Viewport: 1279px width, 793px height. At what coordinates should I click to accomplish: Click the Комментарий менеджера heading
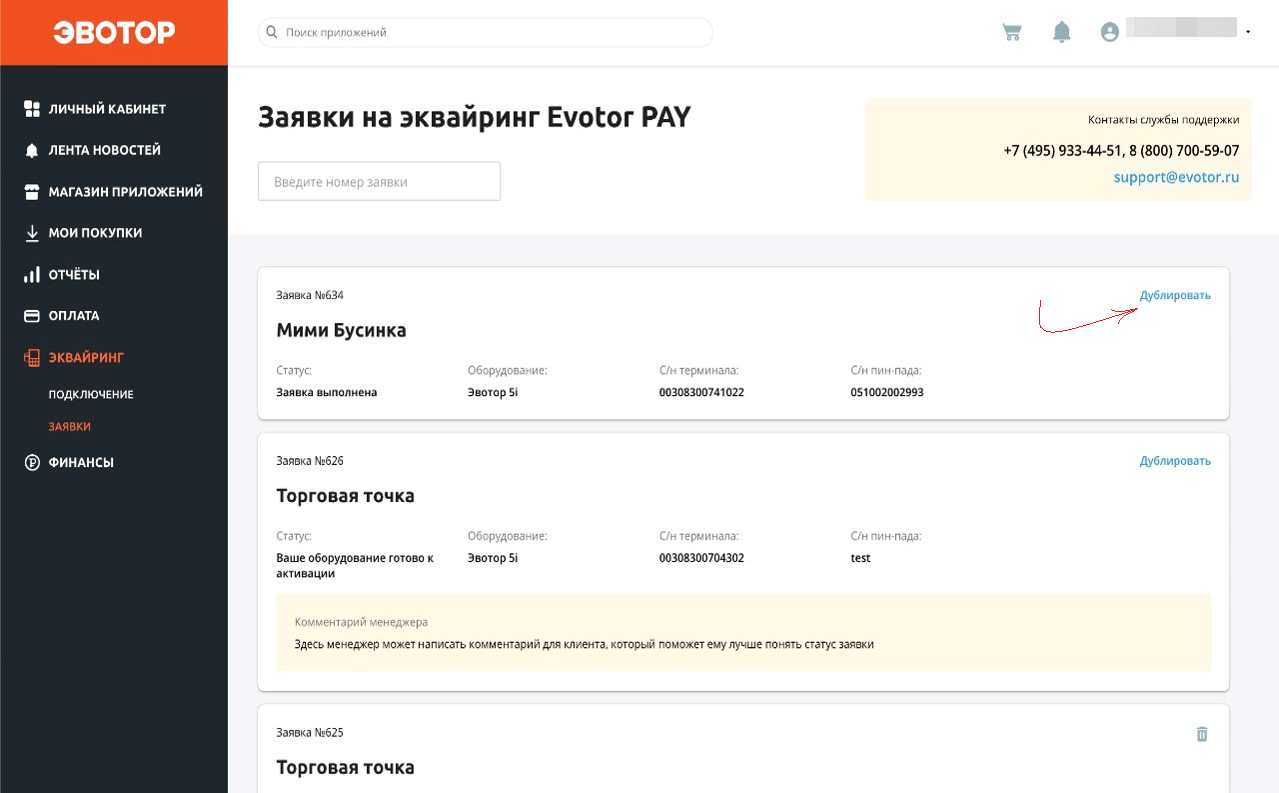(x=361, y=622)
